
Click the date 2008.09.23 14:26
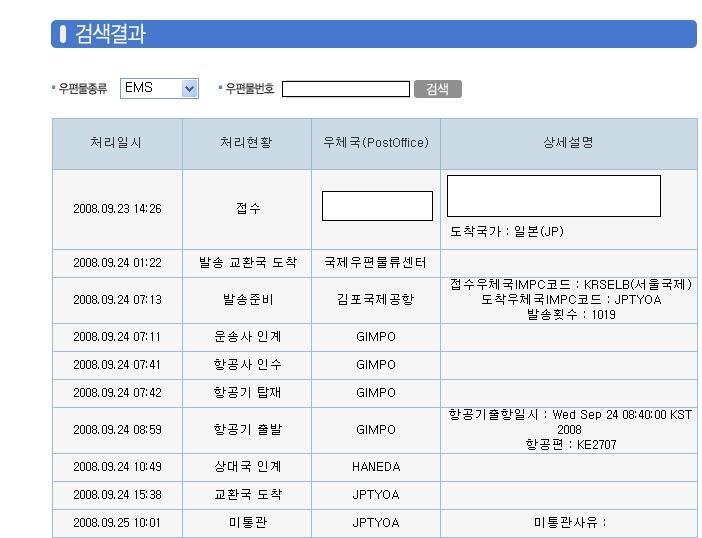coord(117,209)
